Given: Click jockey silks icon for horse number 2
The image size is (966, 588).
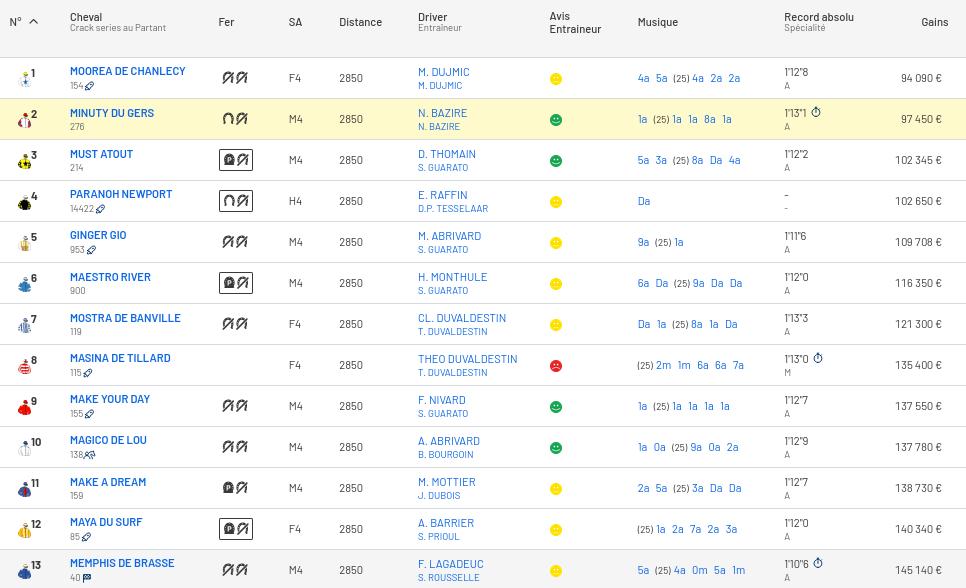Looking at the screenshot, I should click(x=24, y=120).
